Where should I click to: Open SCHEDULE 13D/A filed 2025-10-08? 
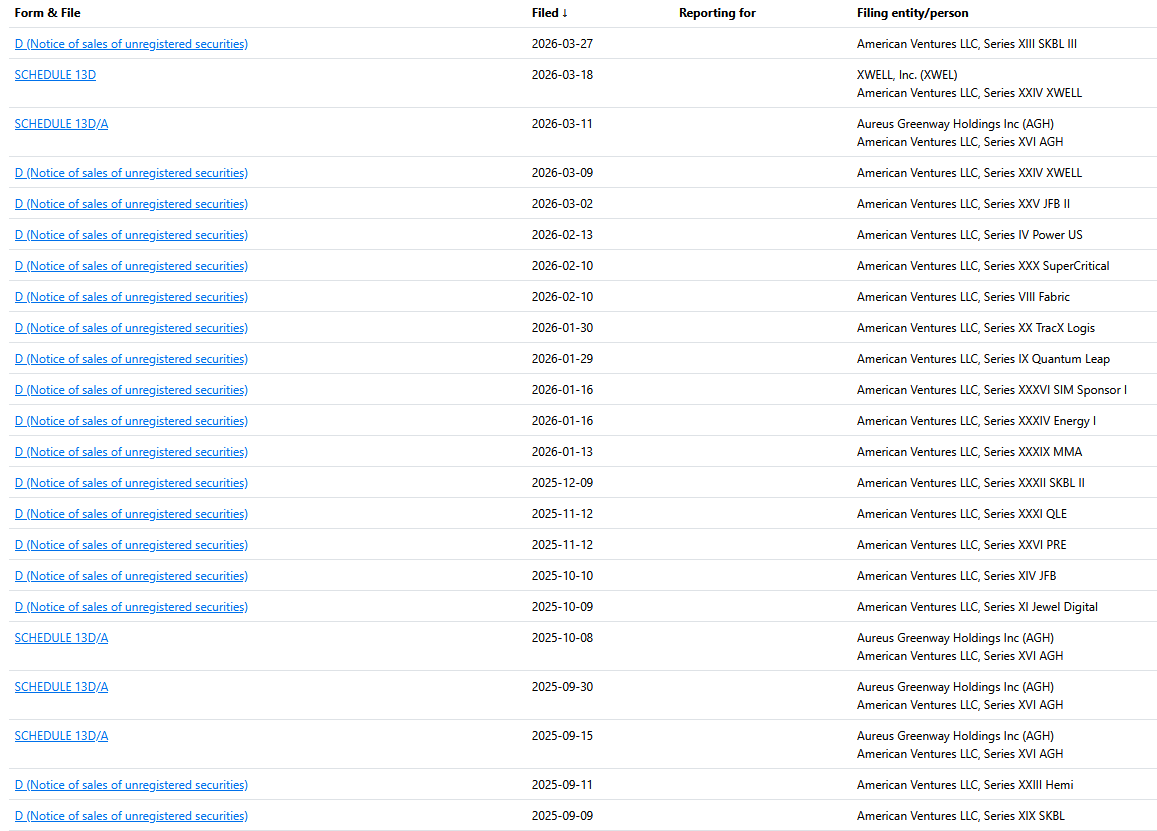click(61, 638)
